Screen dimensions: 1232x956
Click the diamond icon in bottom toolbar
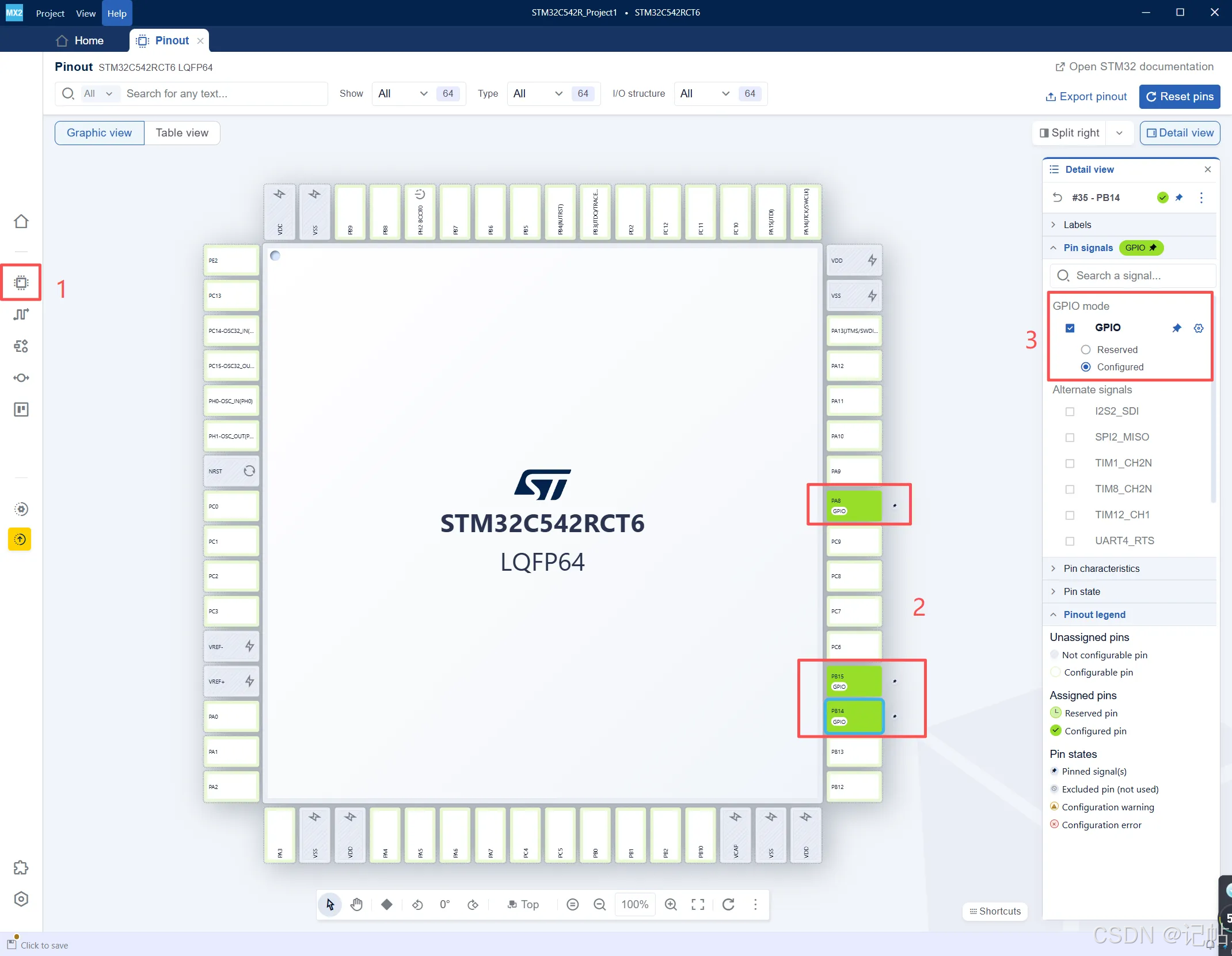click(387, 905)
